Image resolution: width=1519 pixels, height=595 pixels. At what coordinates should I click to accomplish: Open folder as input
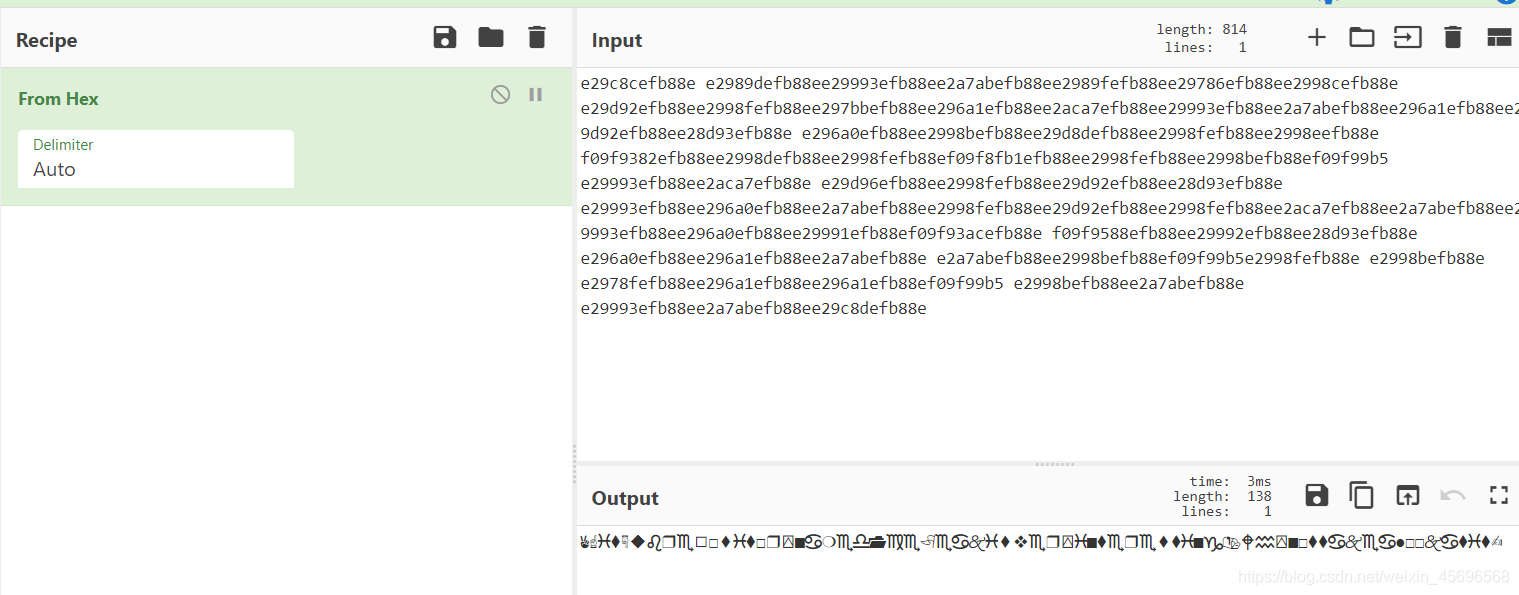click(x=1362, y=38)
